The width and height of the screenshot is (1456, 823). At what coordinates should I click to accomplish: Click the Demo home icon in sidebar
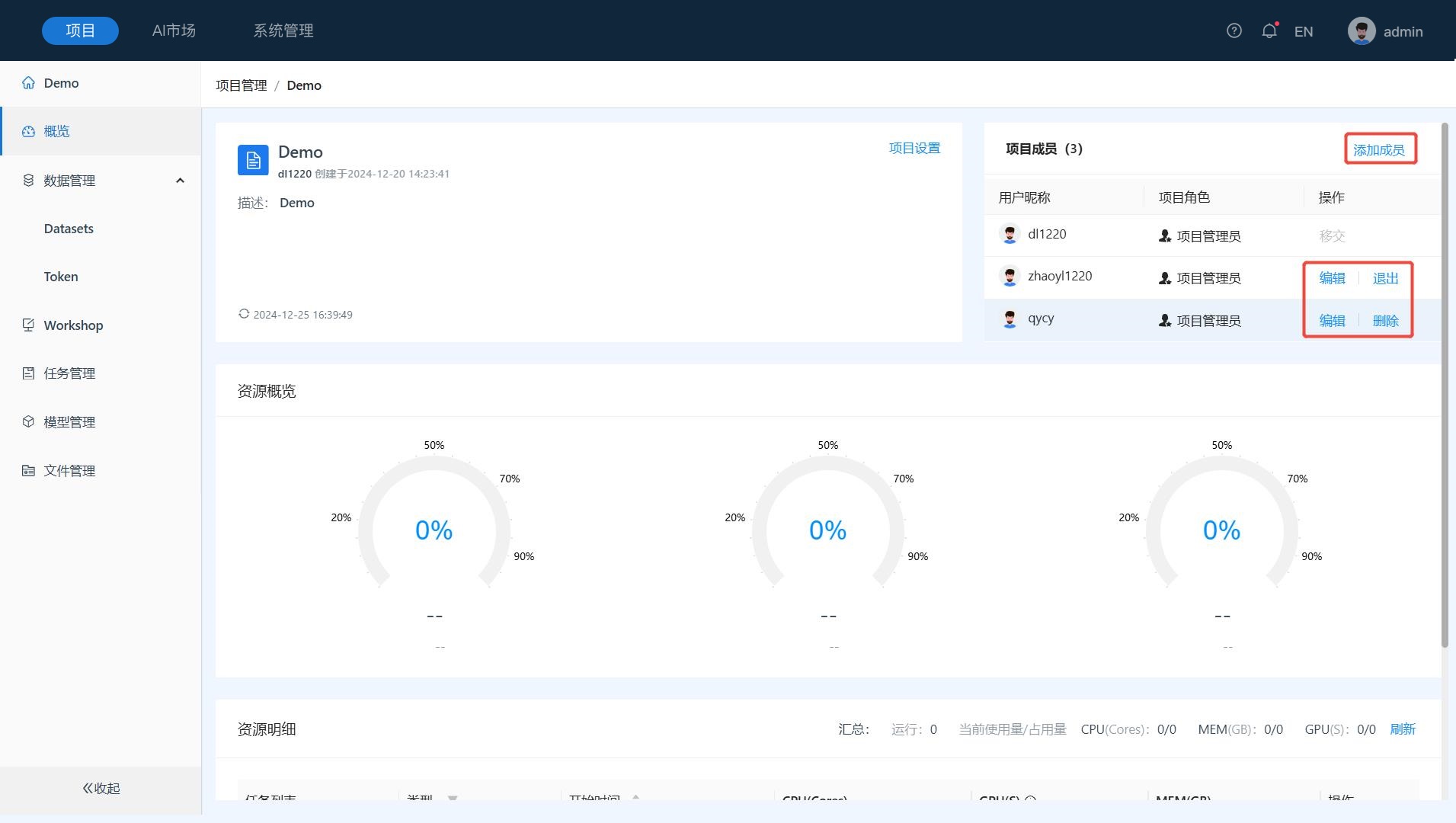pos(28,83)
